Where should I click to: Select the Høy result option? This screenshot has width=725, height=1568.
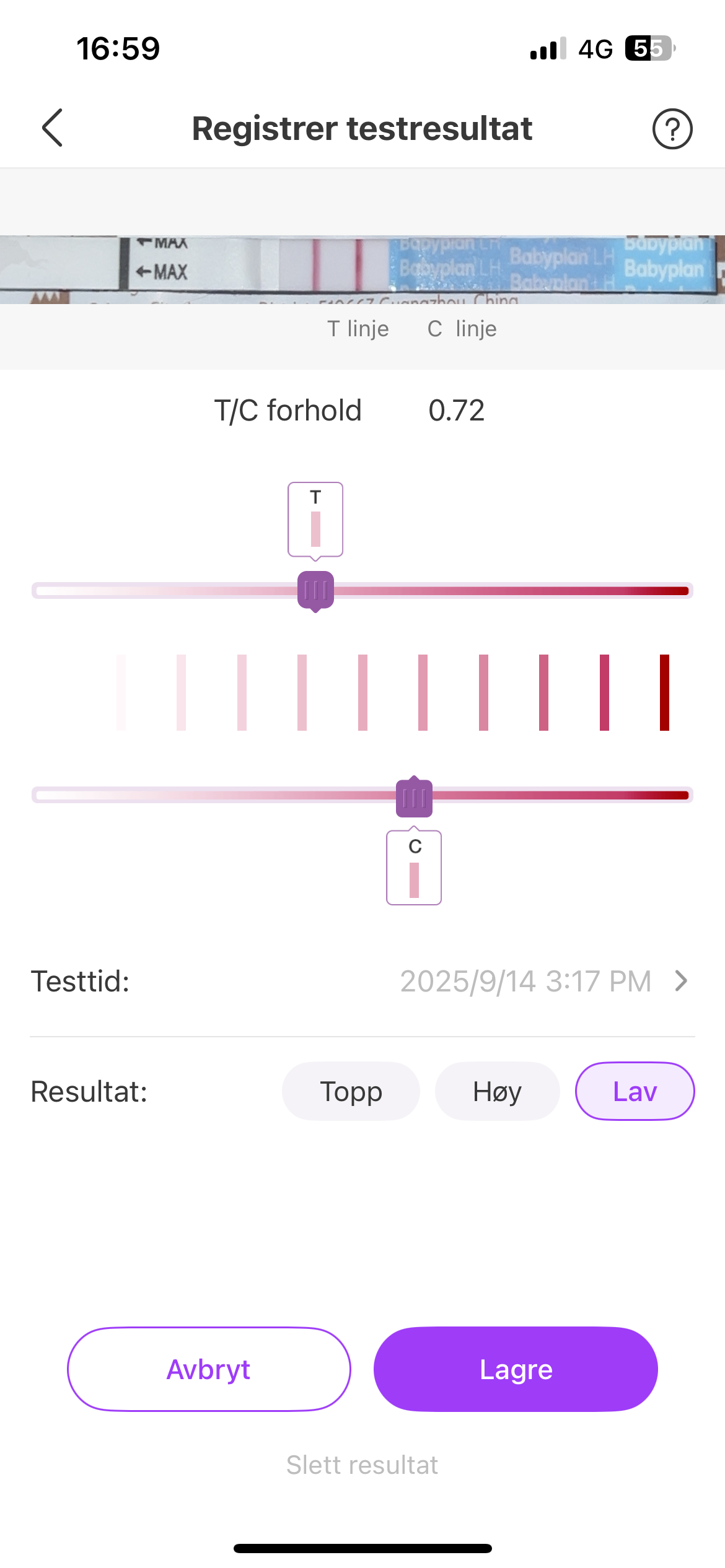point(497,1091)
